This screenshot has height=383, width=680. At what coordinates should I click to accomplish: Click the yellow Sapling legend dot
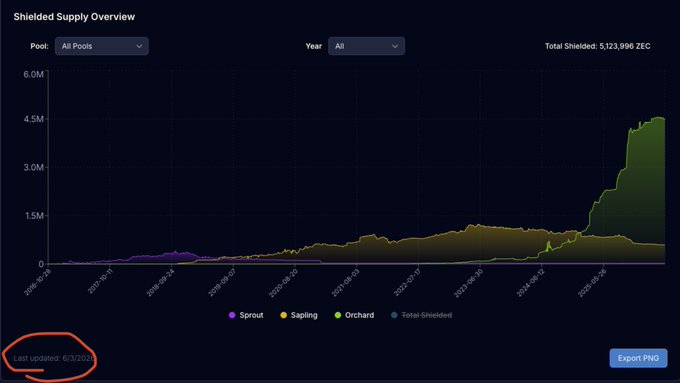[x=284, y=315]
